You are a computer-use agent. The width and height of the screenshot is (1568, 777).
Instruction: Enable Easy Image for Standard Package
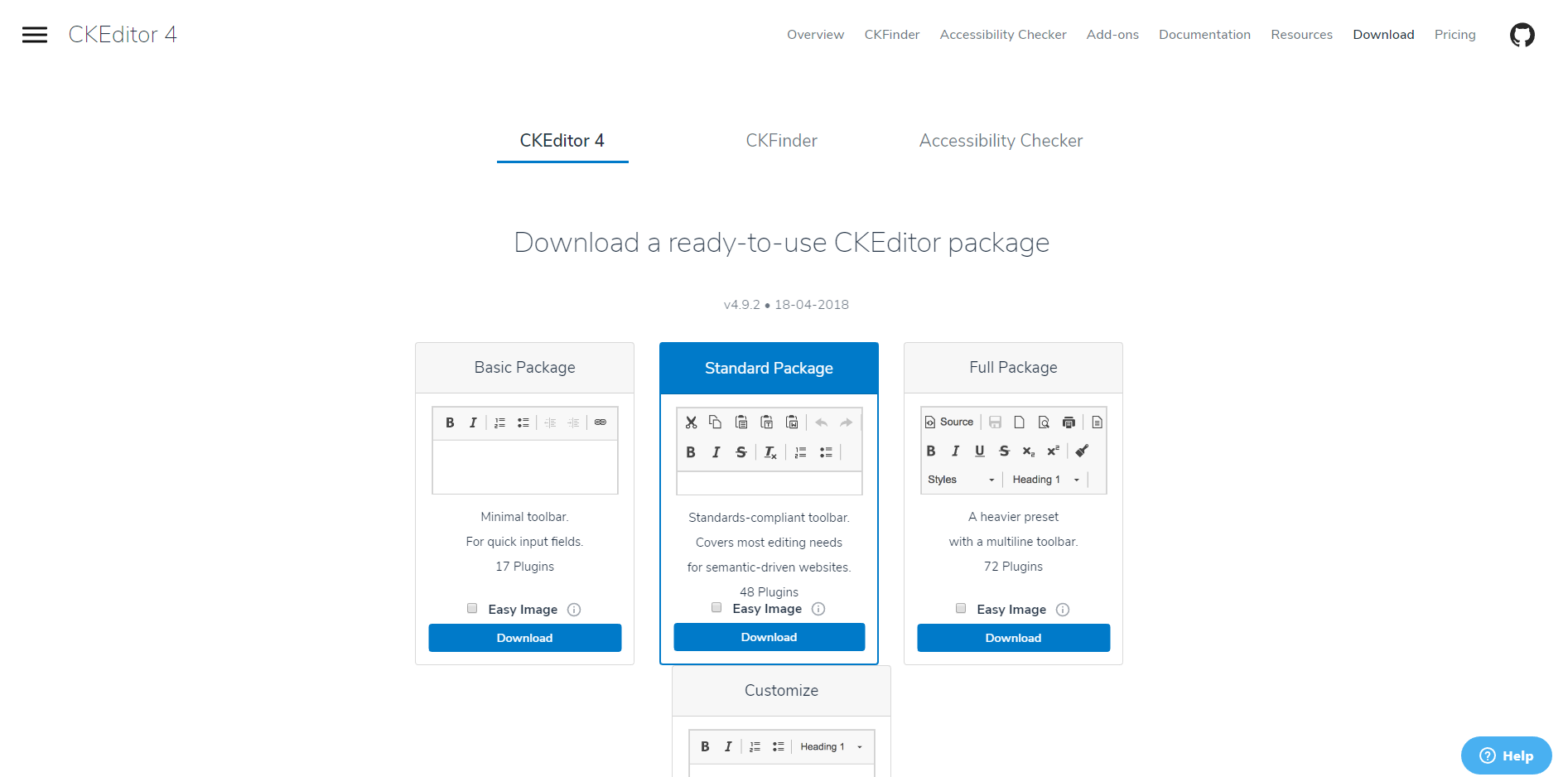pyautogui.click(x=716, y=607)
